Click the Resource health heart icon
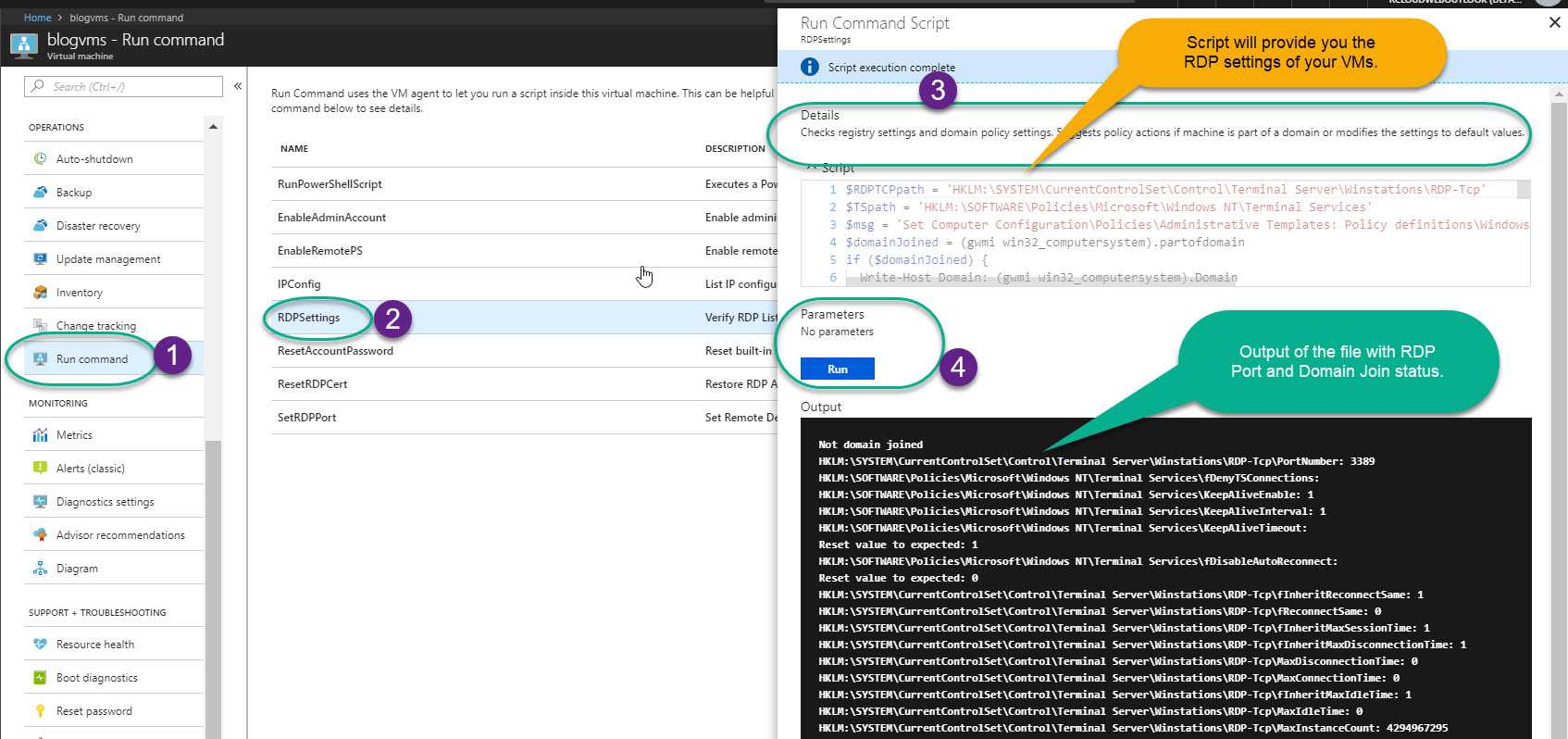The width and height of the screenshot is (1568, 739). [40, 645]
